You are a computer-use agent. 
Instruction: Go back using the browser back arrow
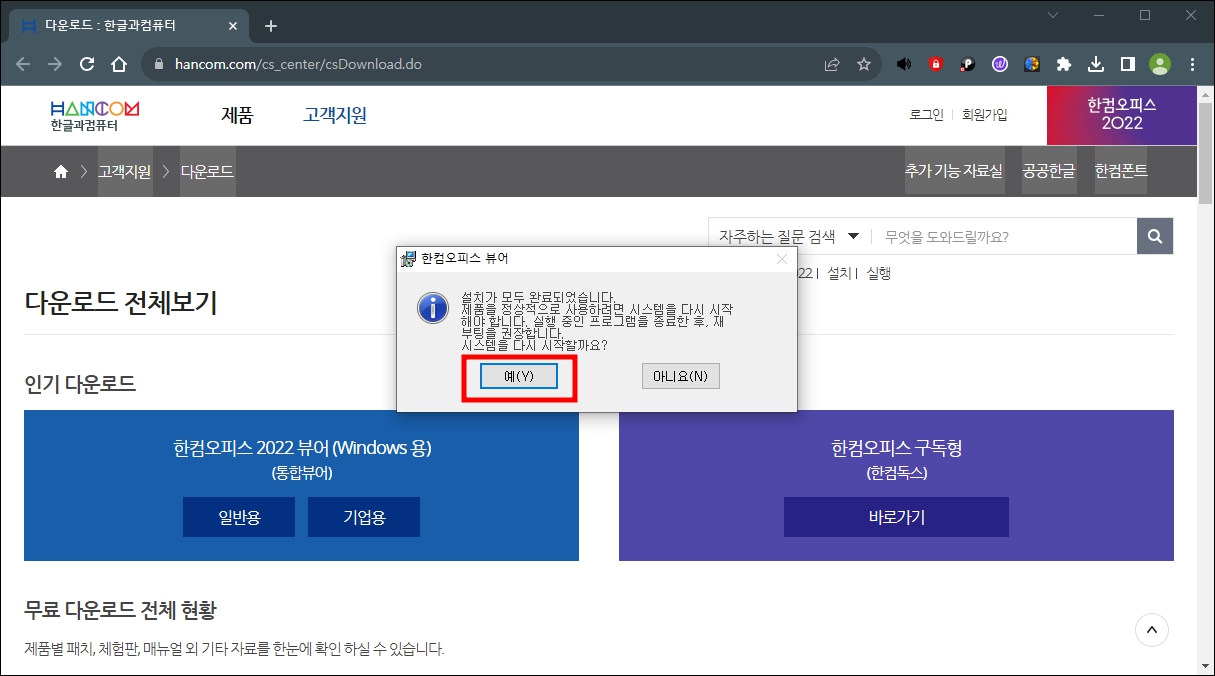23,64
